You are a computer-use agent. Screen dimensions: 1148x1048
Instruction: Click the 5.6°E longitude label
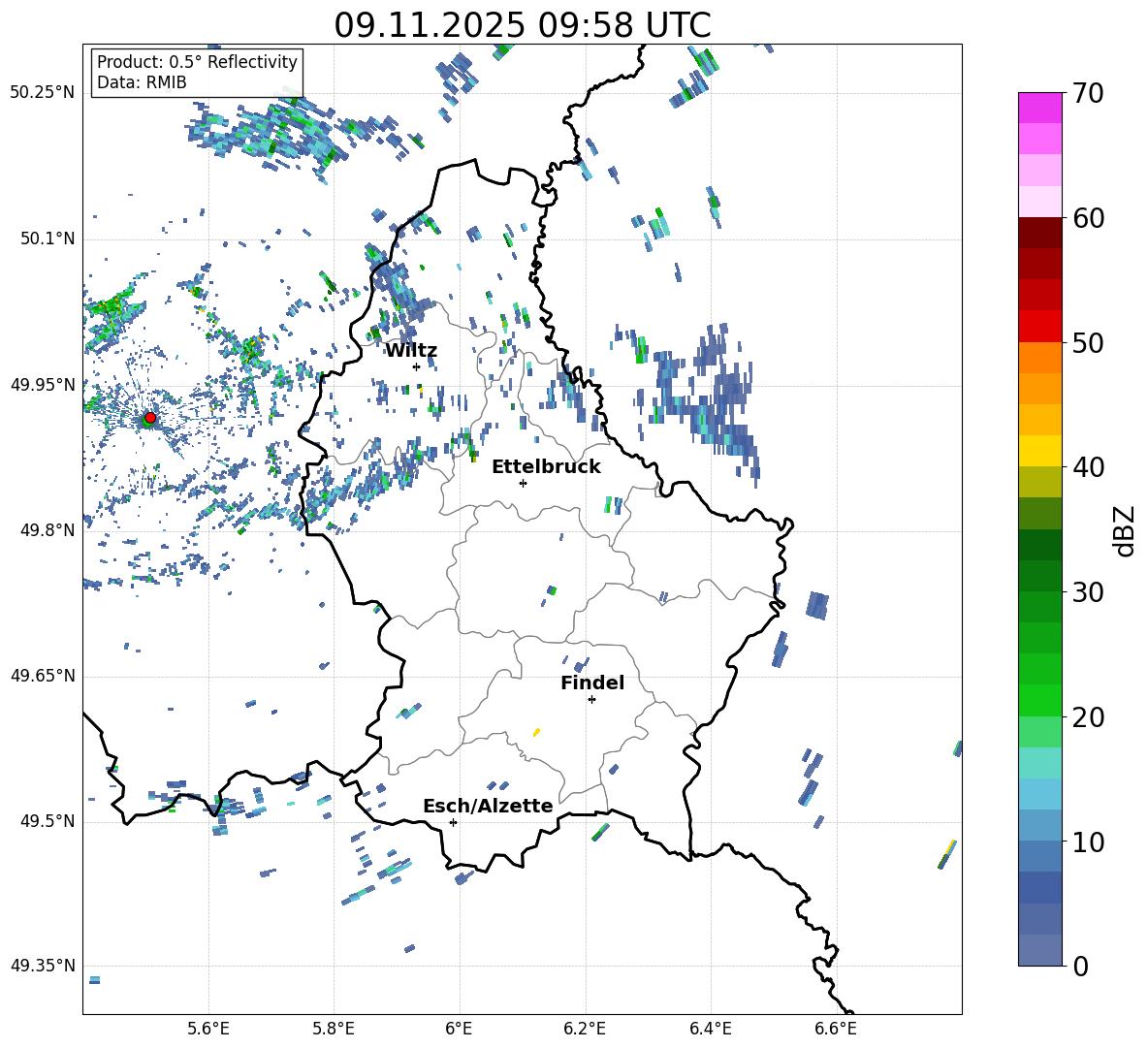point(208,1029)
